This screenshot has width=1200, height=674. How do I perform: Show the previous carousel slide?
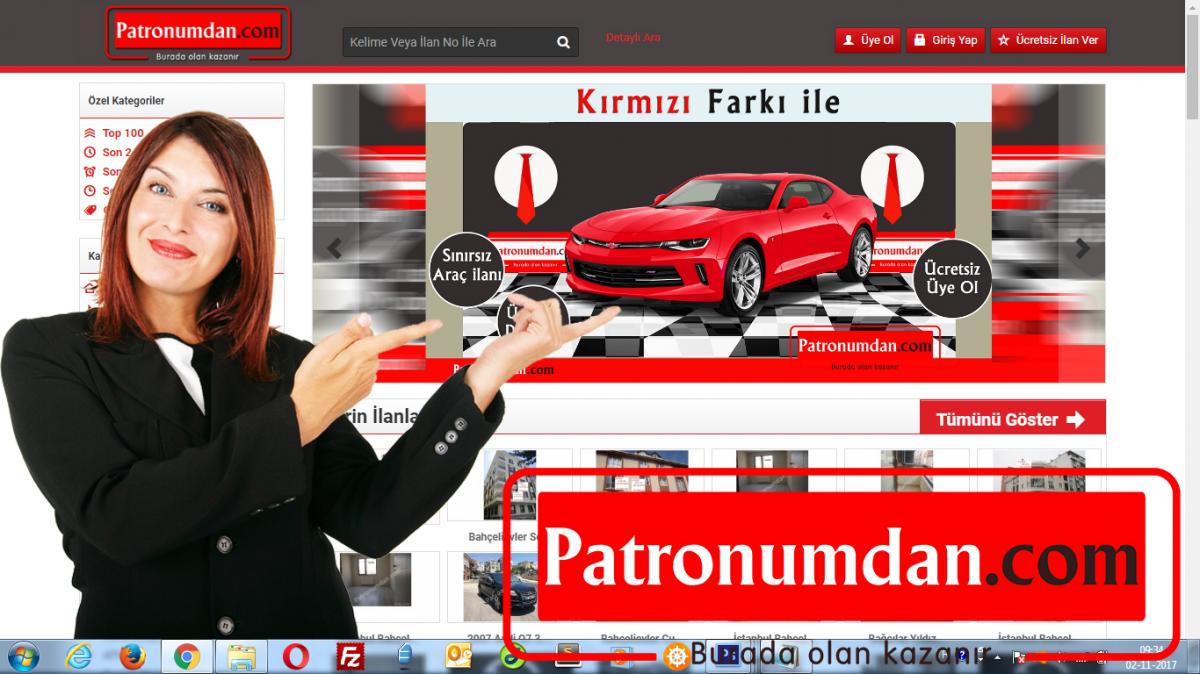(x=334, y=249)
